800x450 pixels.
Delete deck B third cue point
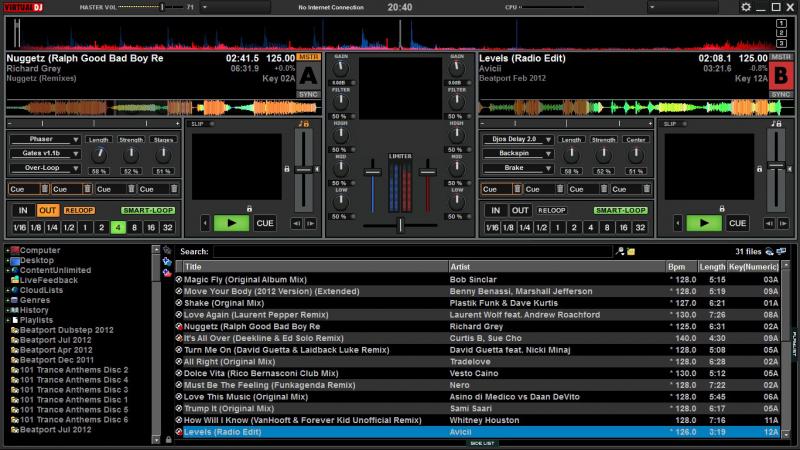pos(604,189)
